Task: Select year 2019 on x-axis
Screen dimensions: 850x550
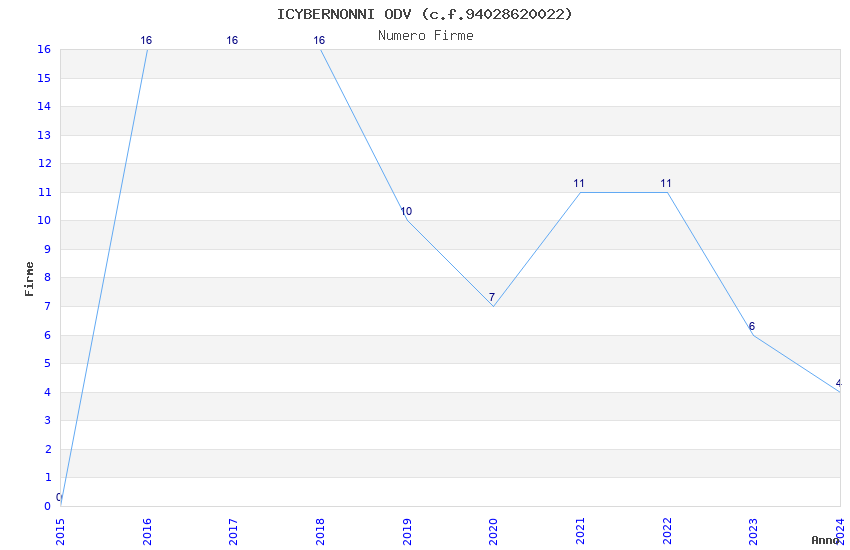Action: (407, 532)
